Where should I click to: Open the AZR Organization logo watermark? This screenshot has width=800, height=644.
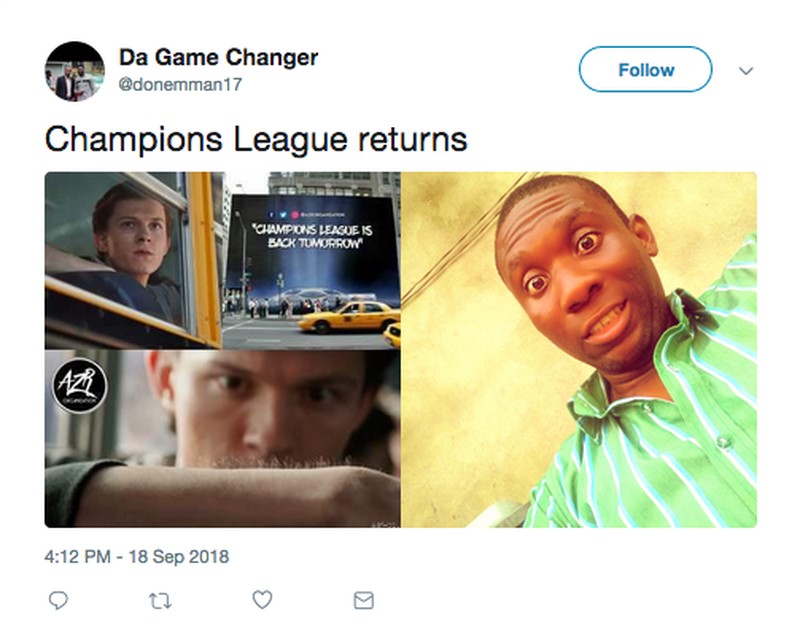tap(80, 385)
